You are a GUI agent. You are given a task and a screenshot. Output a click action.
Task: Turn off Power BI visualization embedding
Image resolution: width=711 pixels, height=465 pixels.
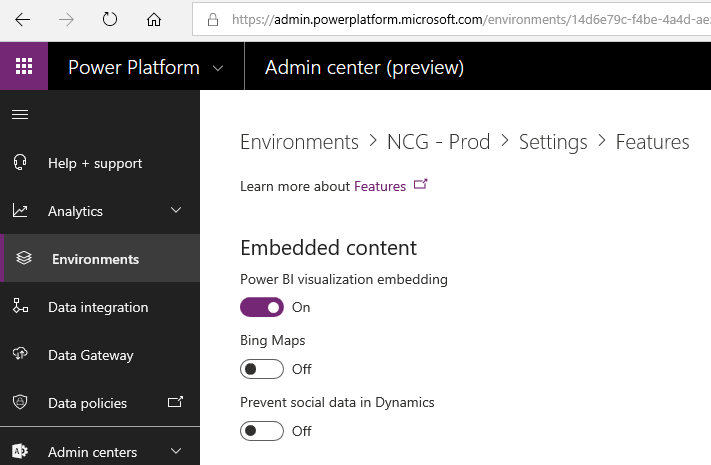262,307
